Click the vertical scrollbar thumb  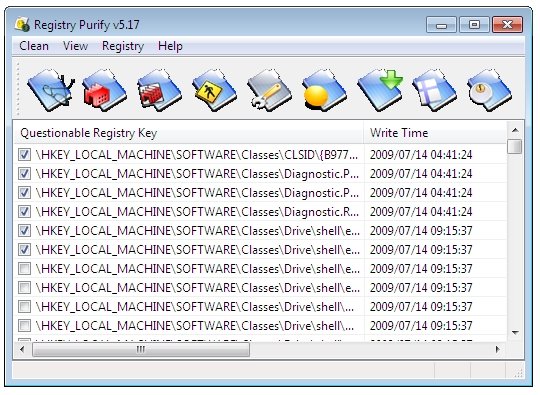[x=515, y=146]
